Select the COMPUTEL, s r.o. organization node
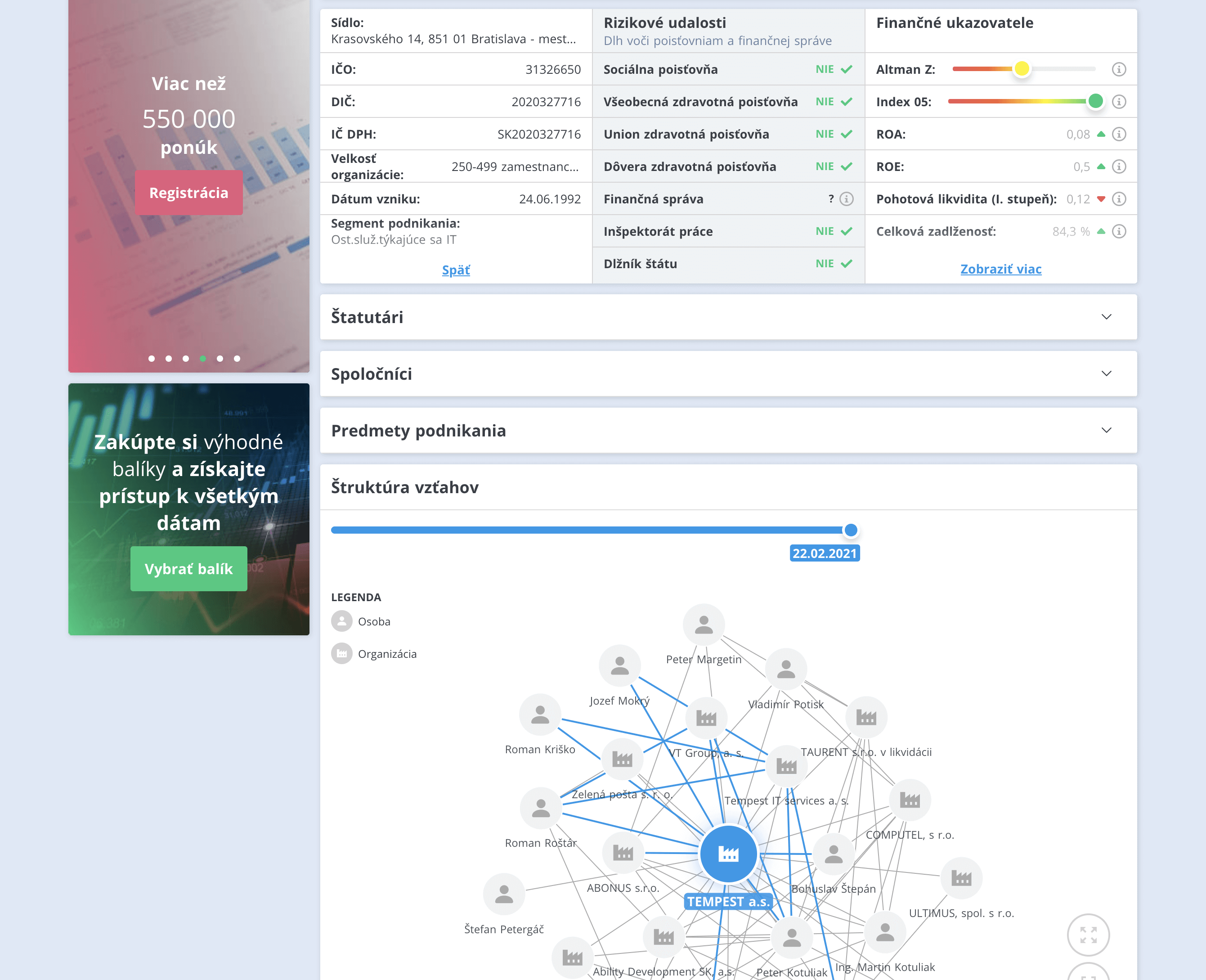The width and height of the screenshot is (1206, 980). tap(910, 800)
